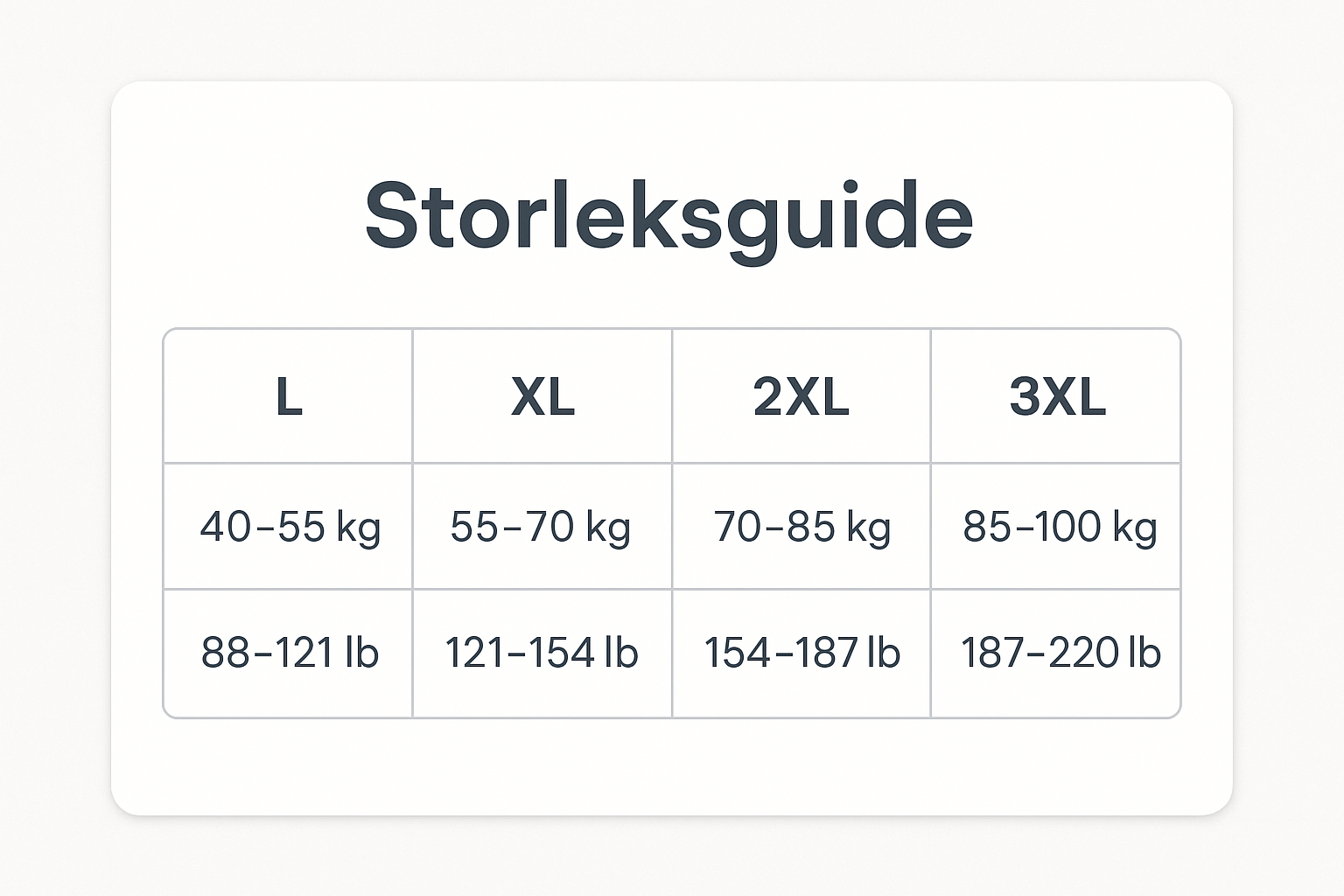The width and height of the screenshot is (1344, 896).
Task: Click the "lb" unit under size 3XL
Action: (1144, 653)
